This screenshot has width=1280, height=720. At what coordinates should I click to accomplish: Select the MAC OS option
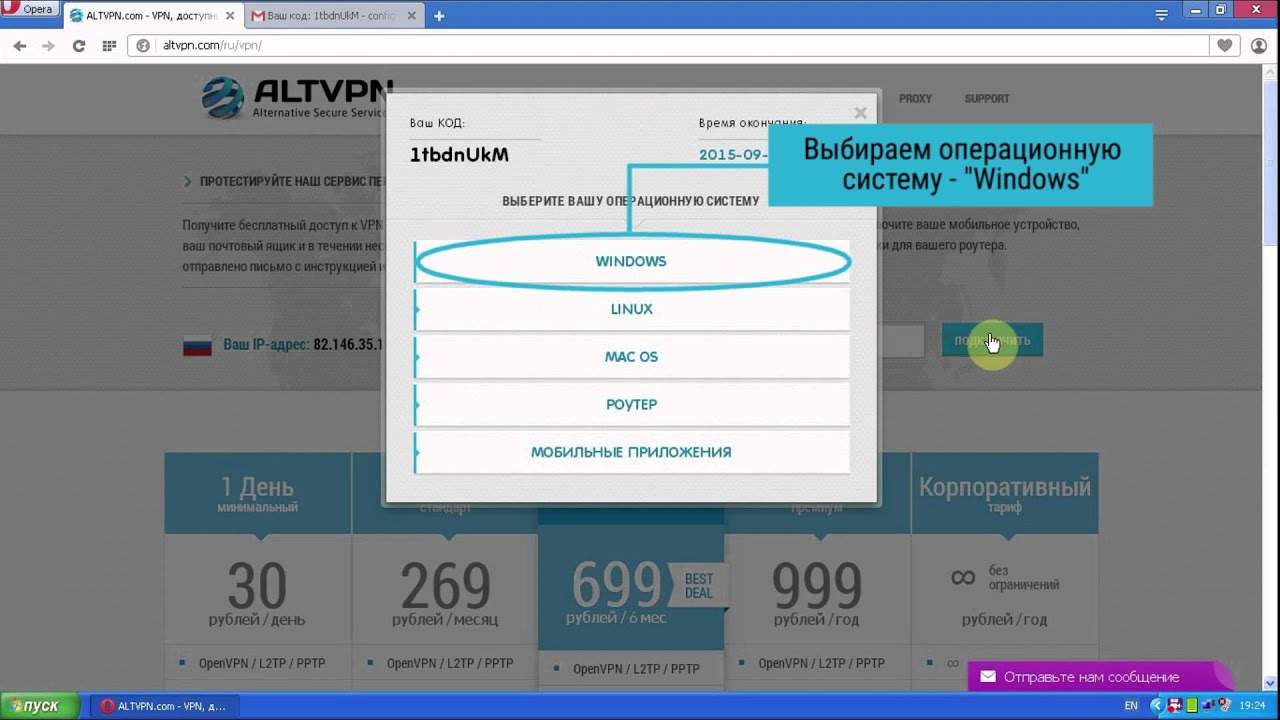632,357
